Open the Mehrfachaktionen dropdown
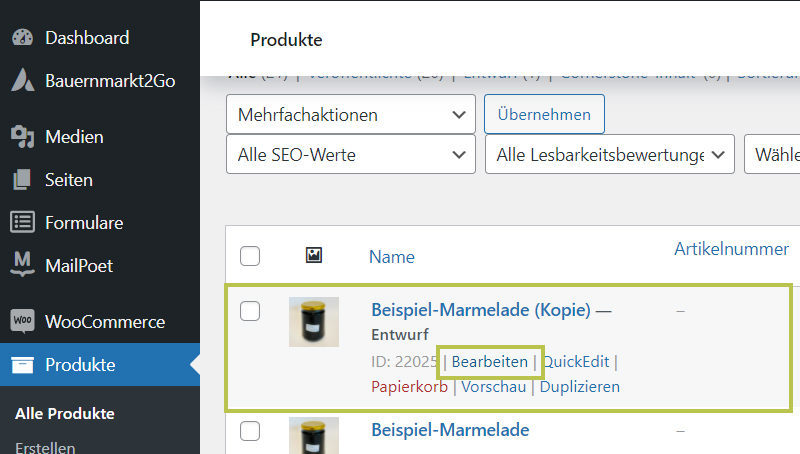Viewport: 800px width, 454px height. 351,115
